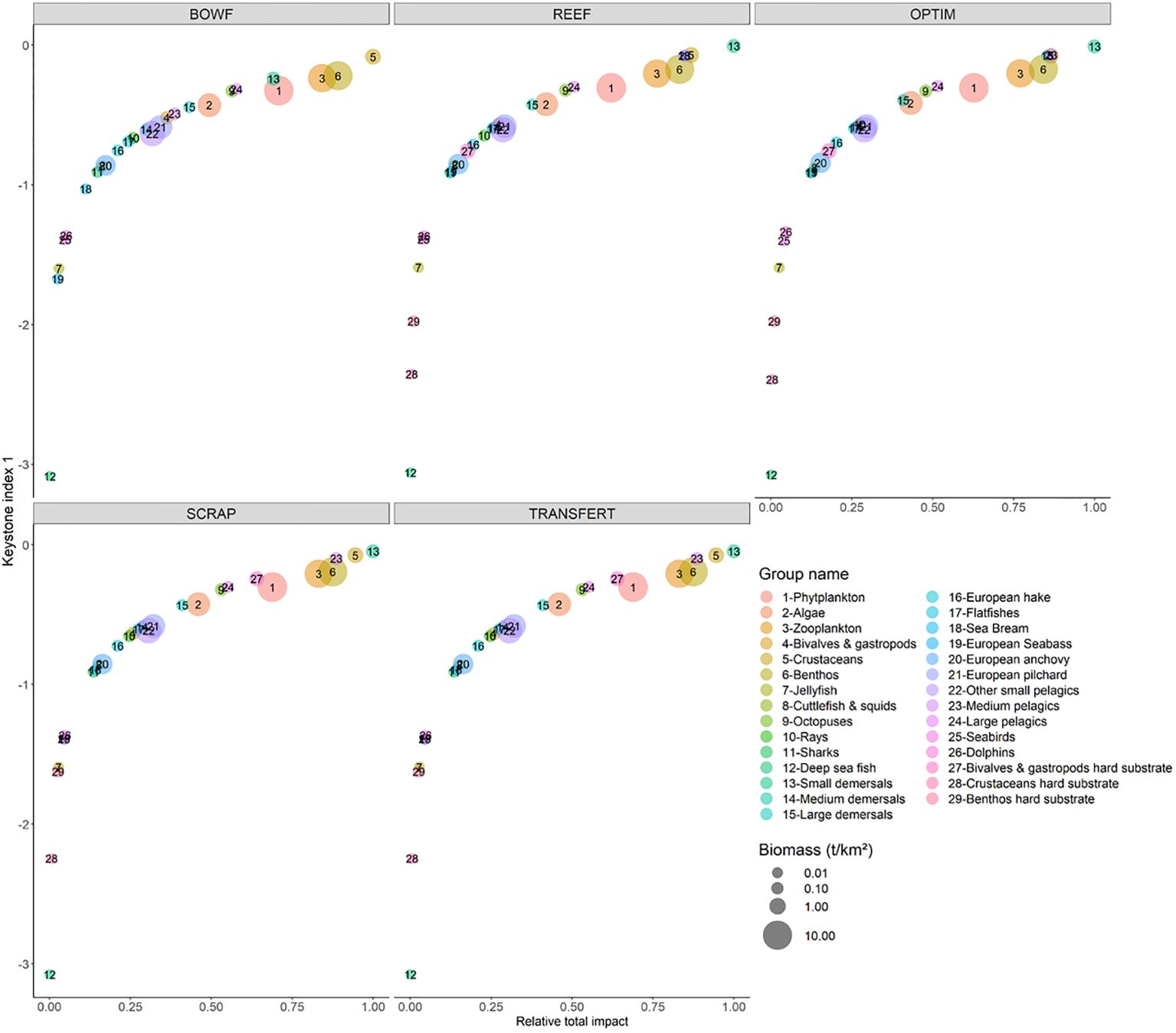The width and height of the screenshot is (1176, 1033).
Task: Click bubble 1 in the TRANSFERT panel
Action: click(x=633, y=588)
